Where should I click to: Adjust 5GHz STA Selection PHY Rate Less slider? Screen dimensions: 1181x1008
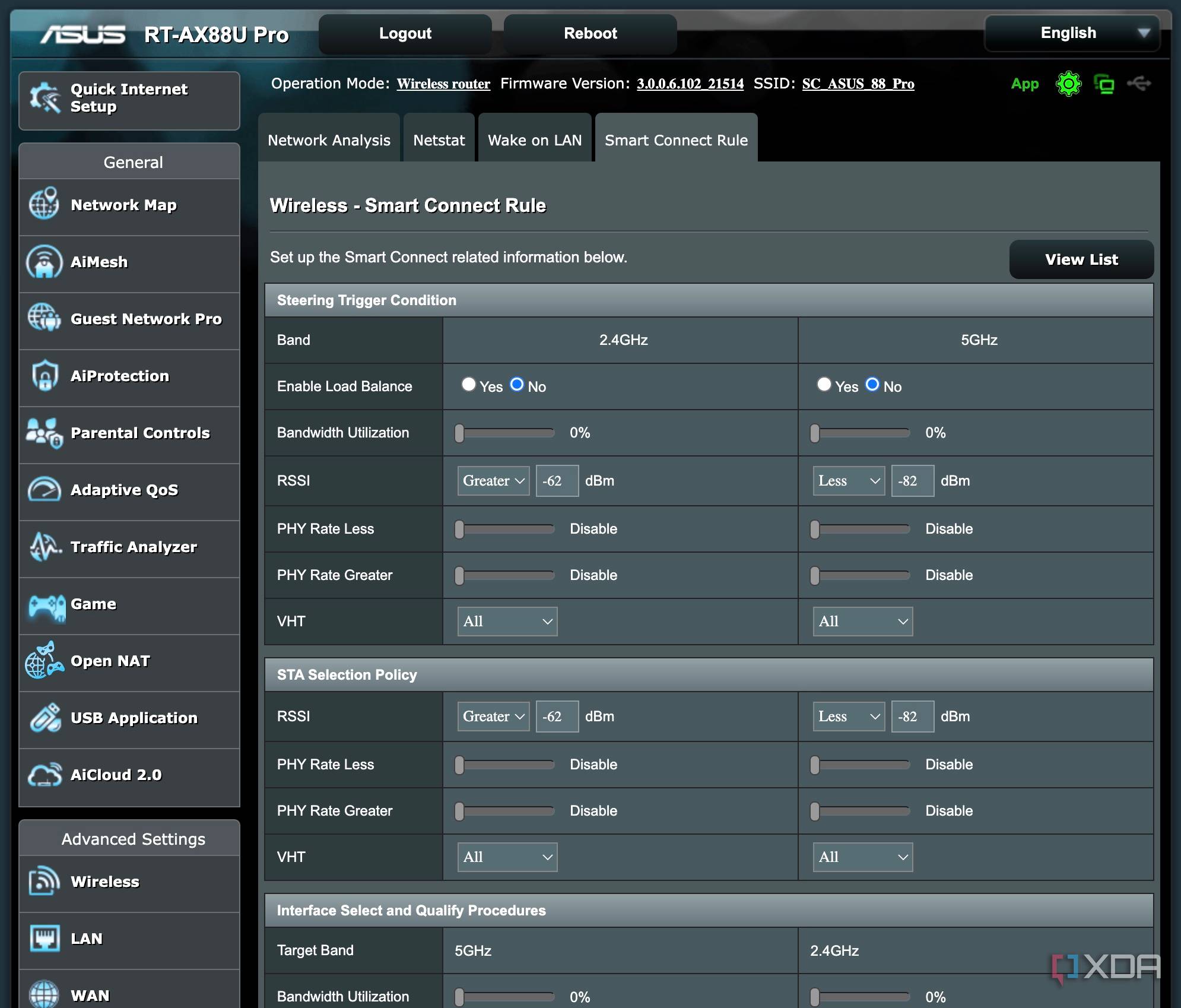click(861, 765)
